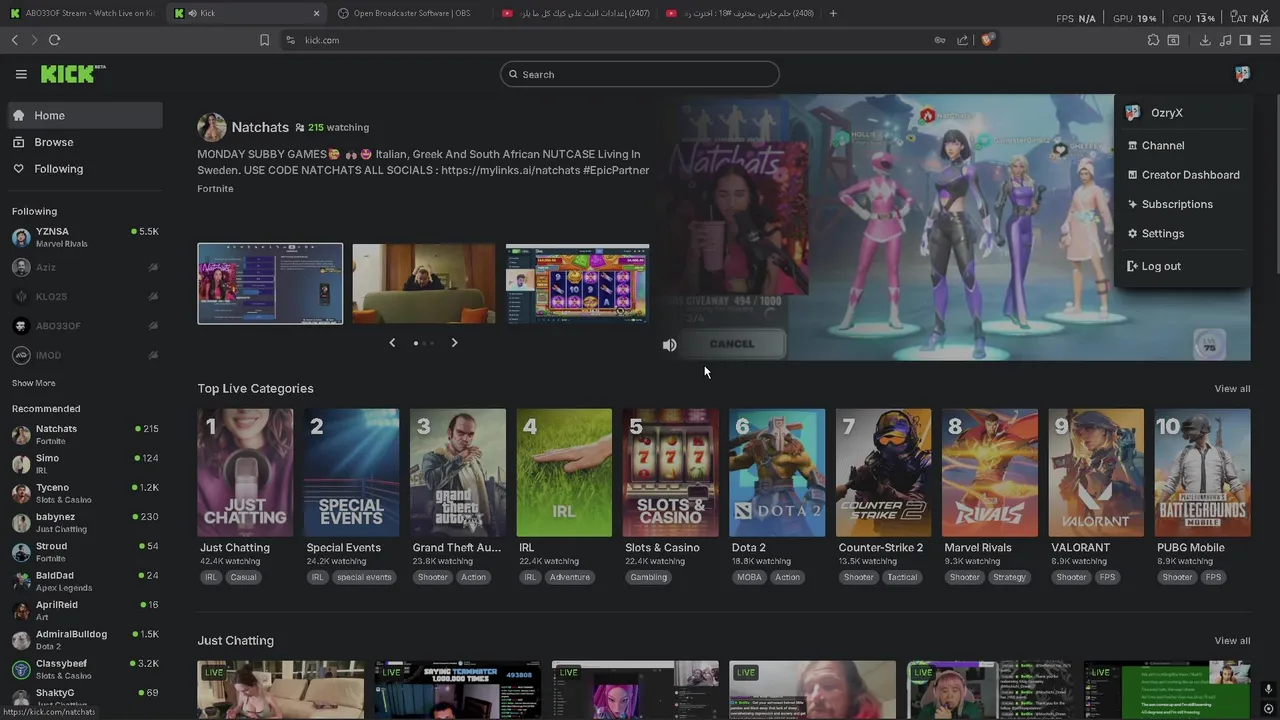Select first featured stream thumbnail
Image resolution: width=1280 pixels, height=720 pixels.
pyautogui.click(x=270, y=284)
